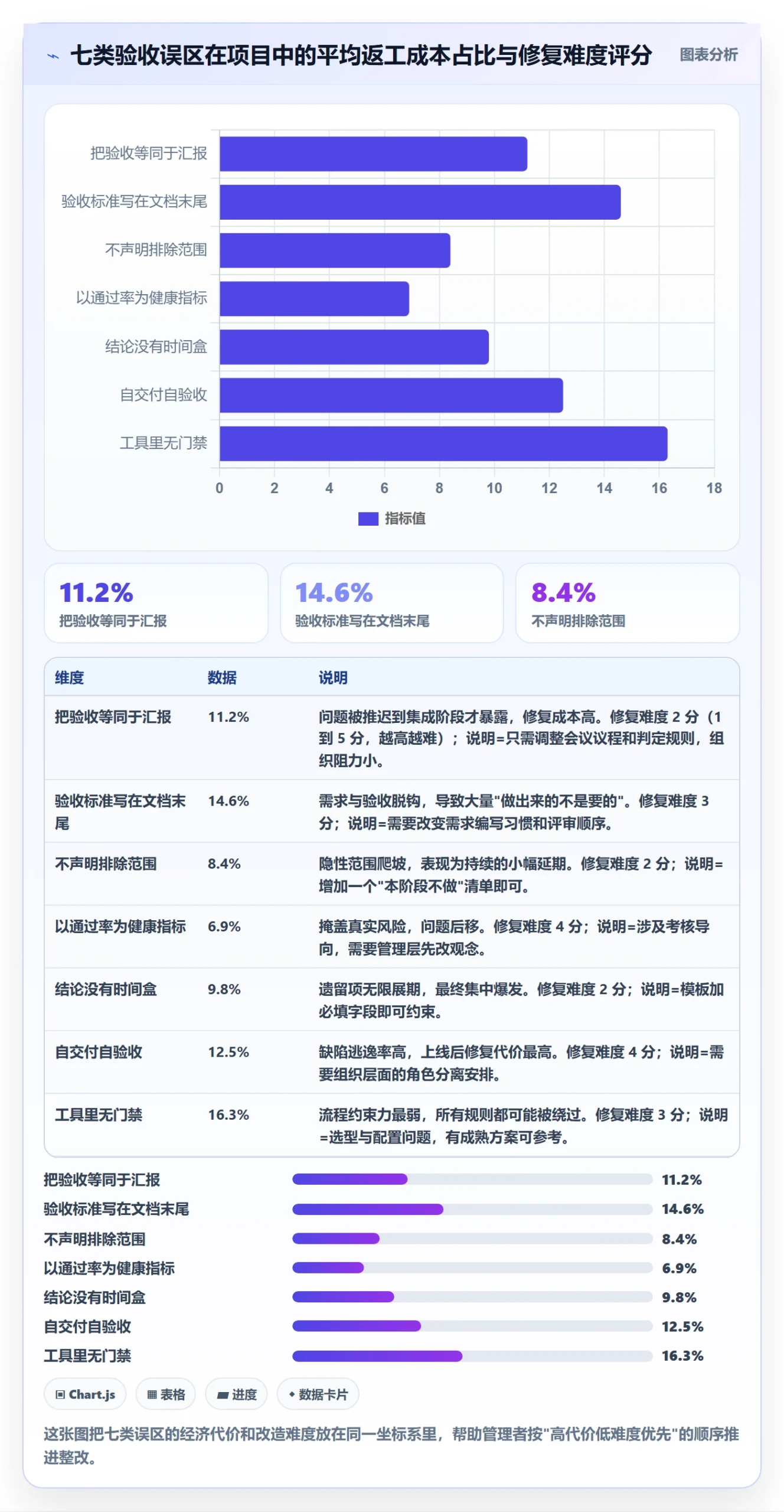The image size is (784, 1512).
Task: Click the 工具里无门禁 chart axis label
Action: [163, 443]
